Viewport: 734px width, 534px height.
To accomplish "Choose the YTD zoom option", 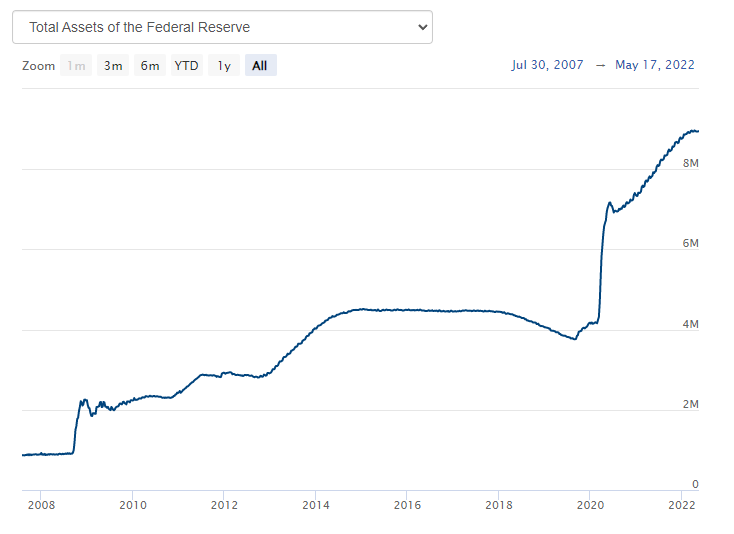I will (x=186, y=66).
